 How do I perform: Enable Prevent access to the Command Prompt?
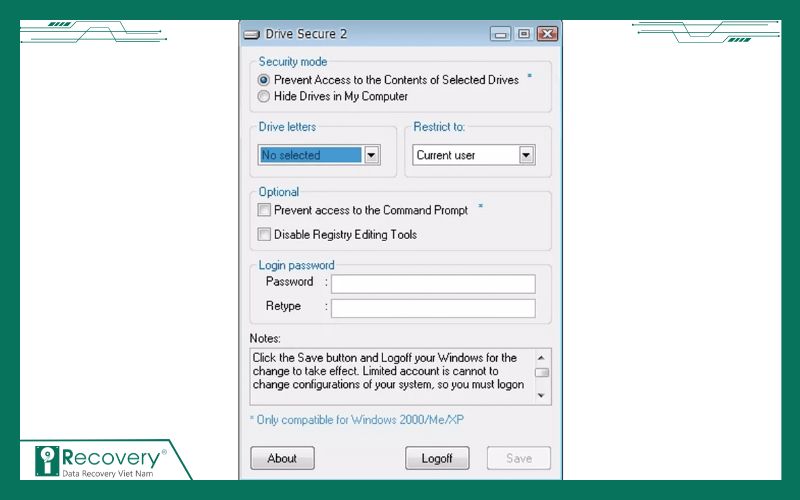pyautogui.click(x=264, y=211)
